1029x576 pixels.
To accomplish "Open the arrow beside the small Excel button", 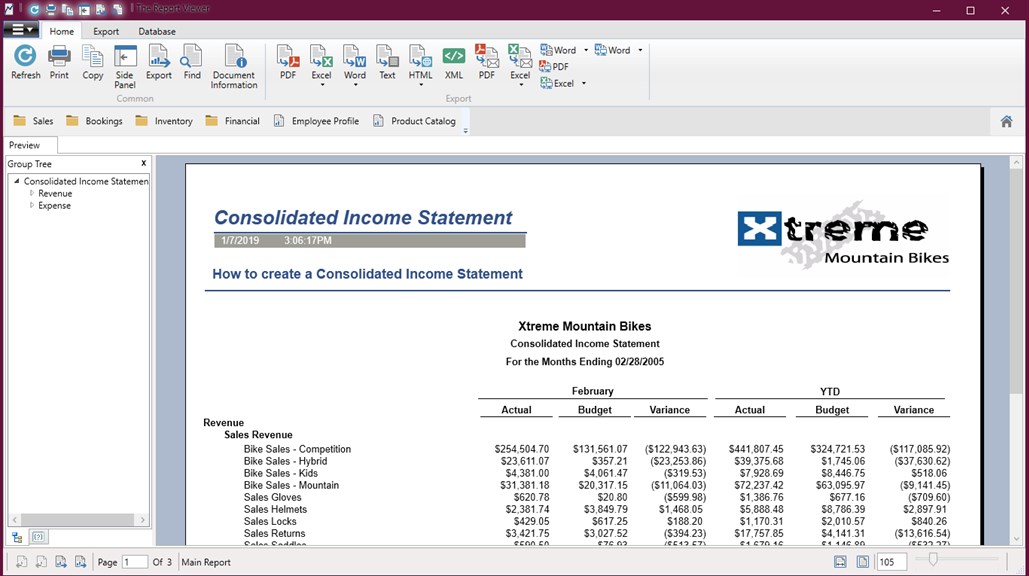I will tap(583, 83).
